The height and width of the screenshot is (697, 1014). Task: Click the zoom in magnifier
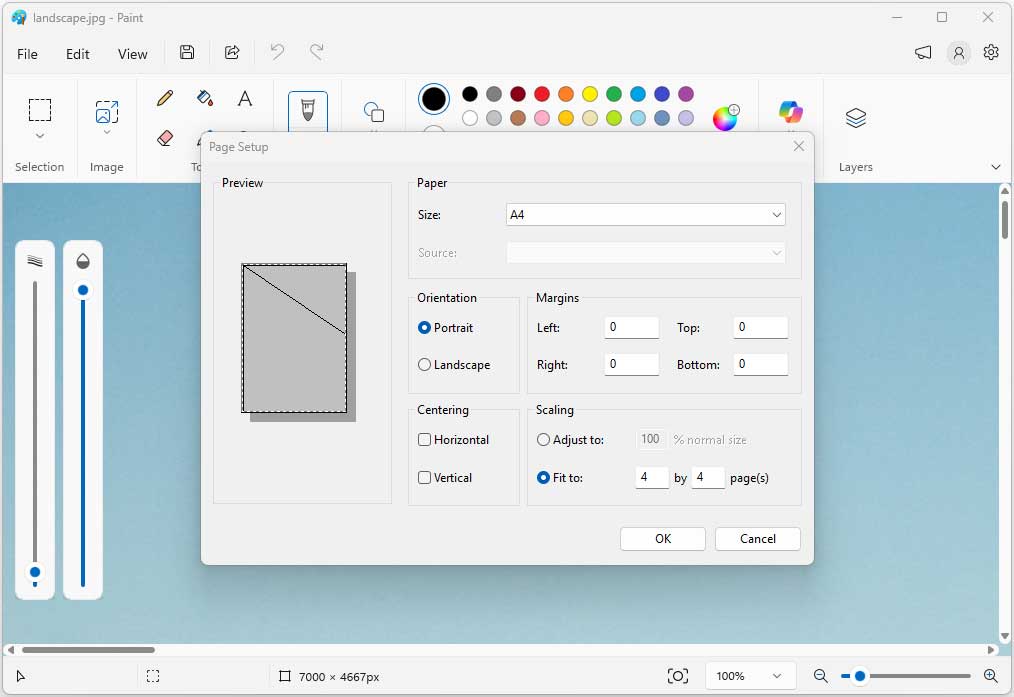pos(990,676)
